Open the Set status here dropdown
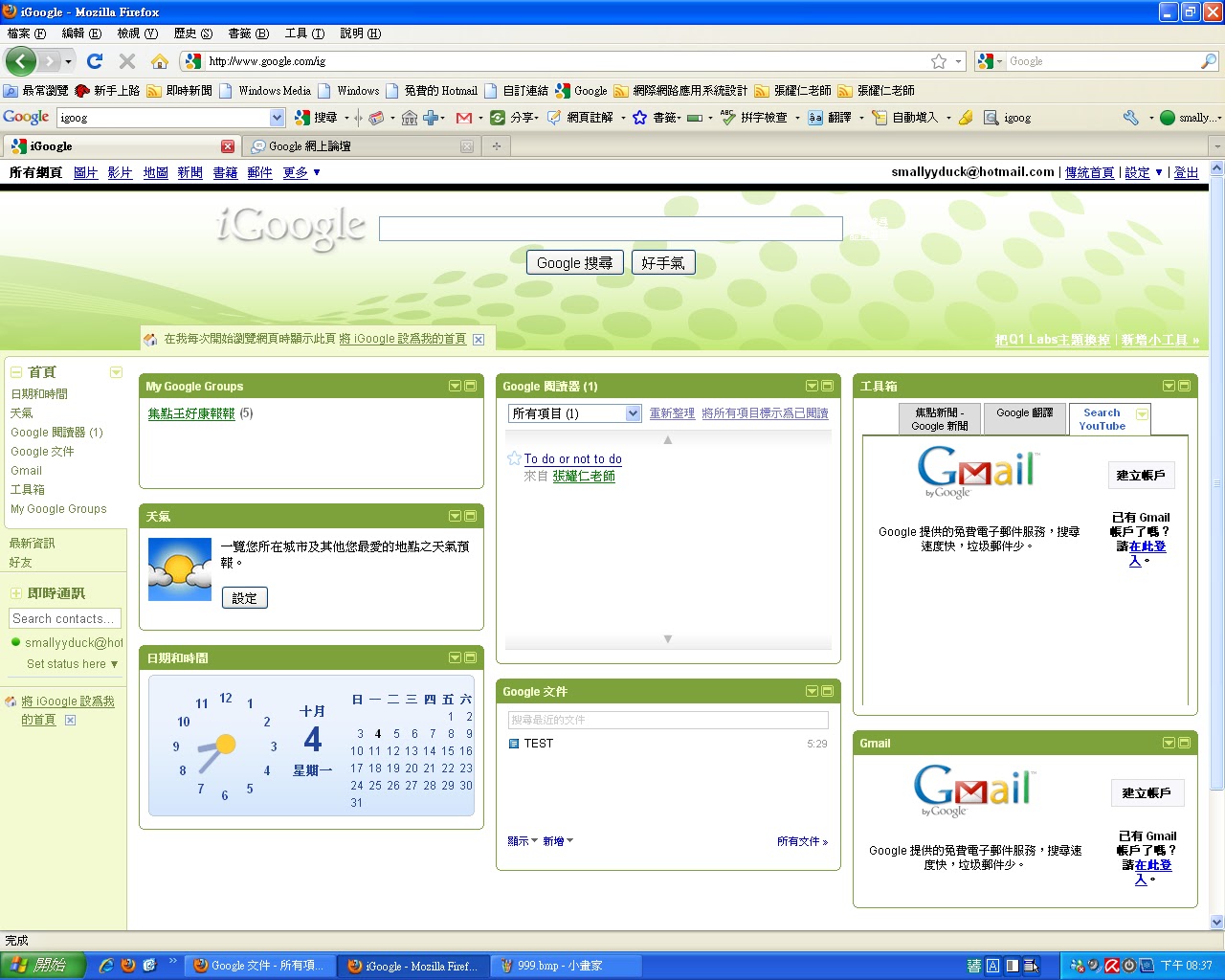Image resolution: width=1225 pixels, height=980 pixels. pos(73,663)
